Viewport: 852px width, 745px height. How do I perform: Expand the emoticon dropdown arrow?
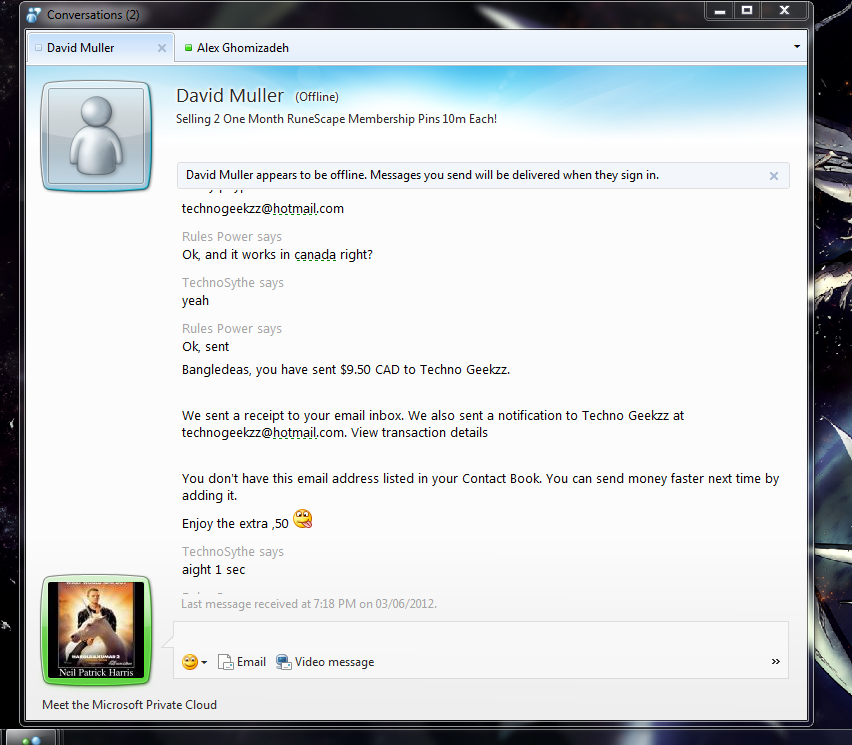click(204, 662)
